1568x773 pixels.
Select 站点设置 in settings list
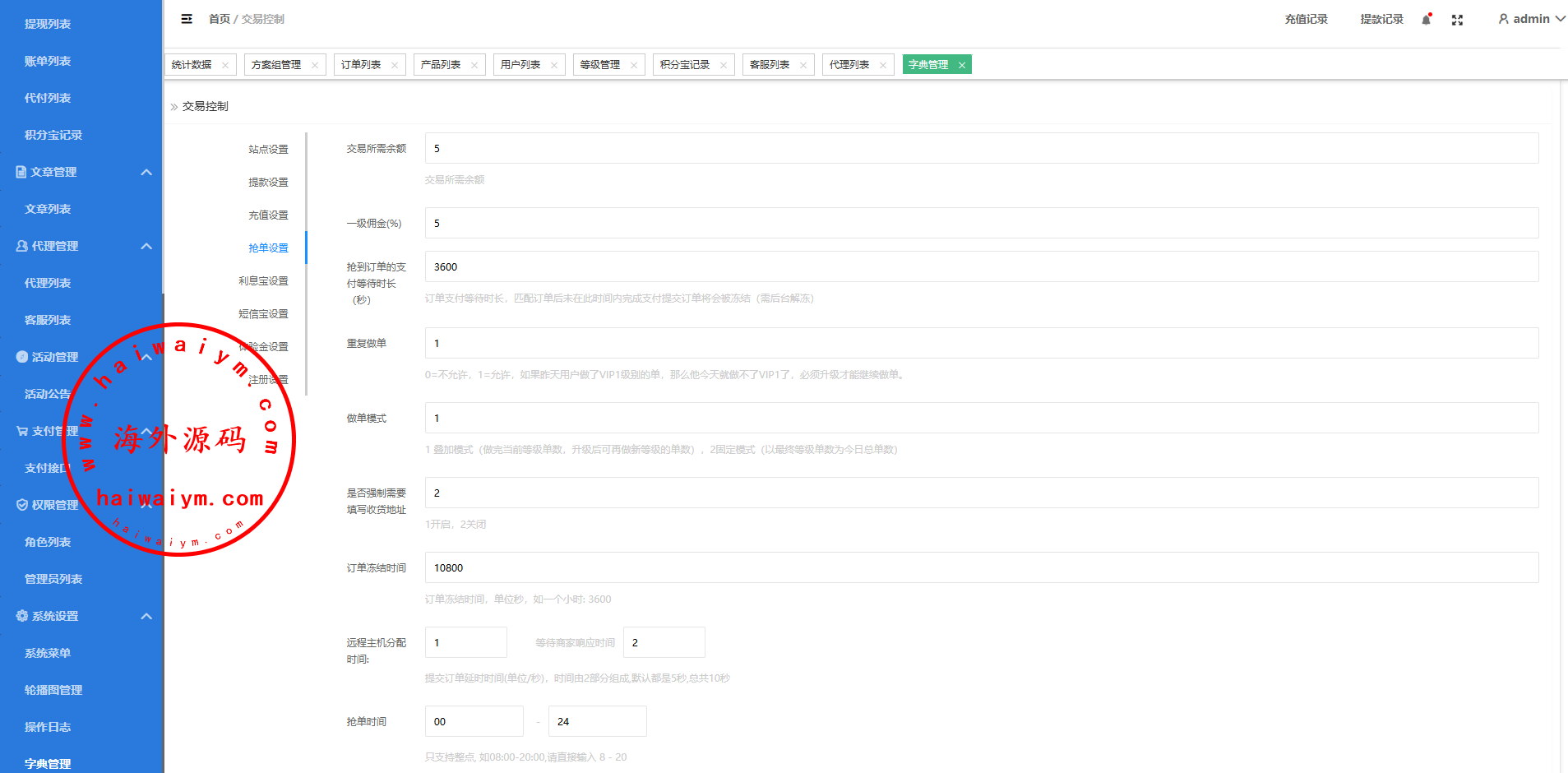[268, 149]
